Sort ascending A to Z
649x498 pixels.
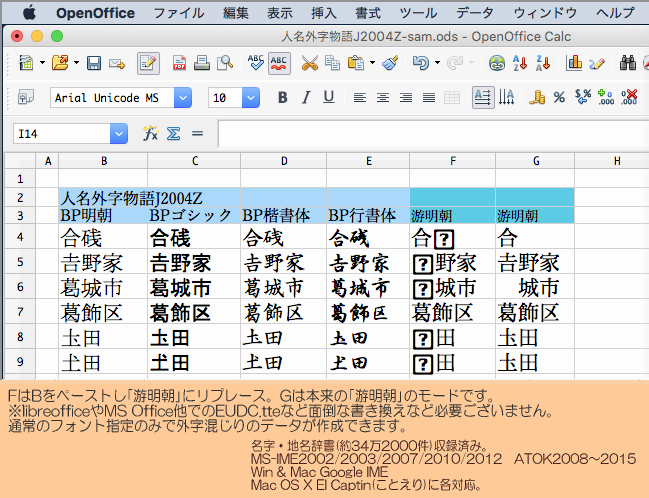520,63
